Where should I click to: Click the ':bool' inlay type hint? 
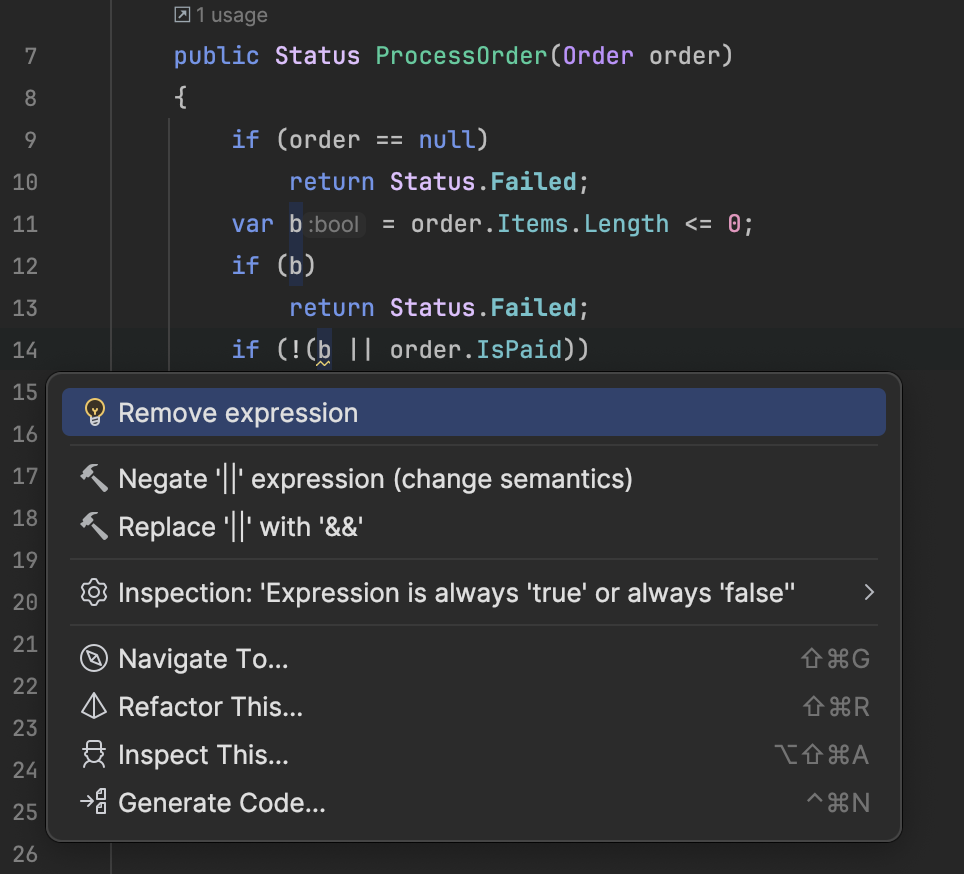[334, 224]
